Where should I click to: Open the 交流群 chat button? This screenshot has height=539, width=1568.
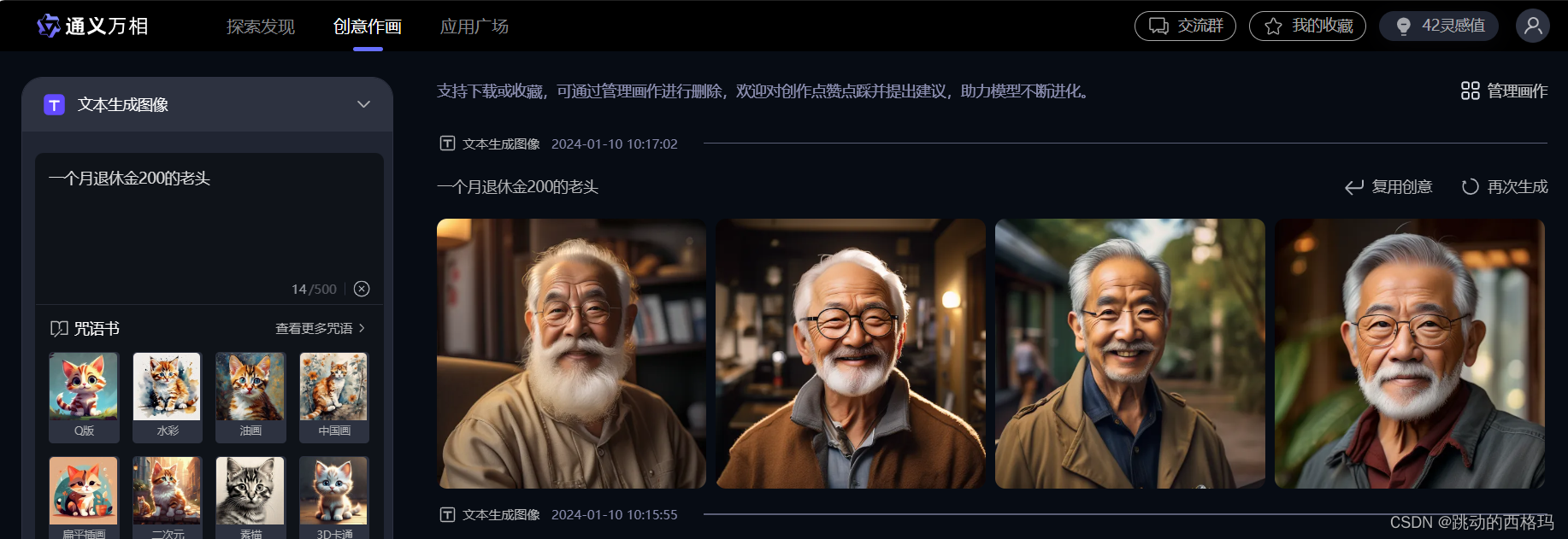[x=1185, y=26]
